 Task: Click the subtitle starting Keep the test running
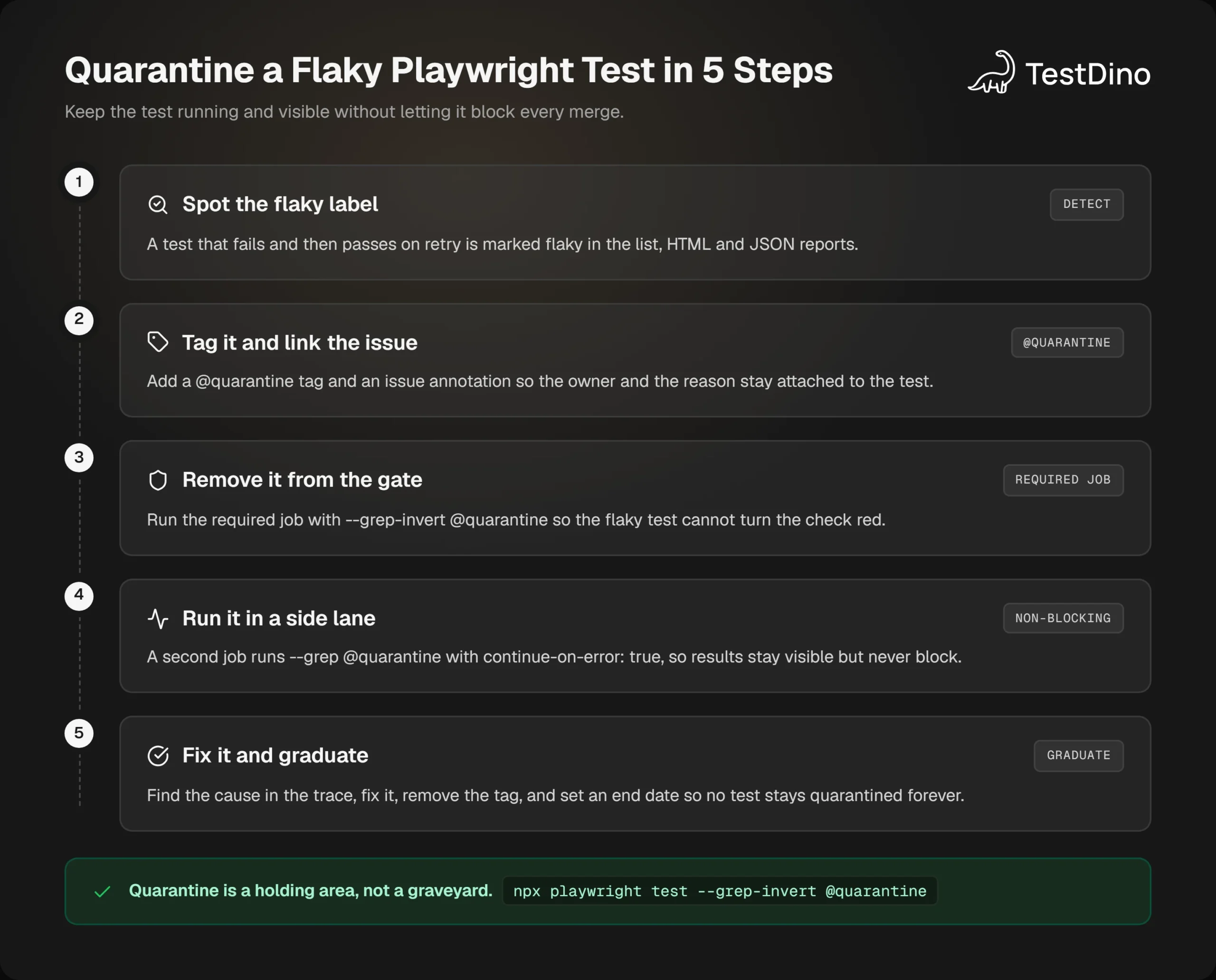click(x=344, y=112)
